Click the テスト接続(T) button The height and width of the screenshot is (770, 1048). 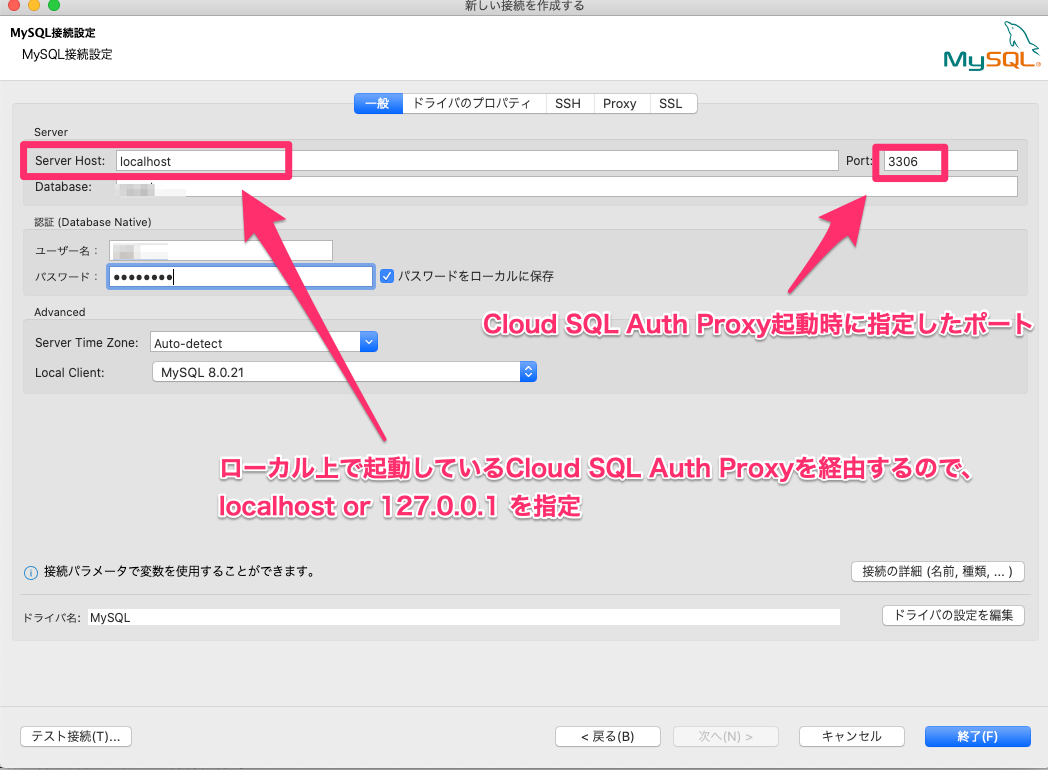(x=75, y=736)
